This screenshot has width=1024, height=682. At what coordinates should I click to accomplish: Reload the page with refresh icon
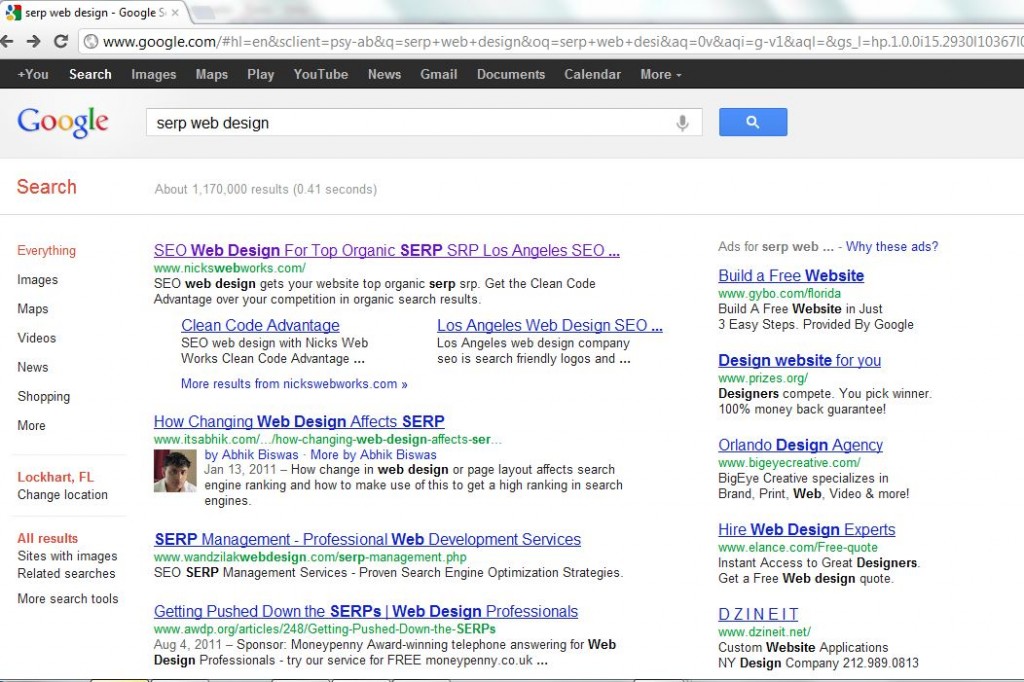(61, 41)
